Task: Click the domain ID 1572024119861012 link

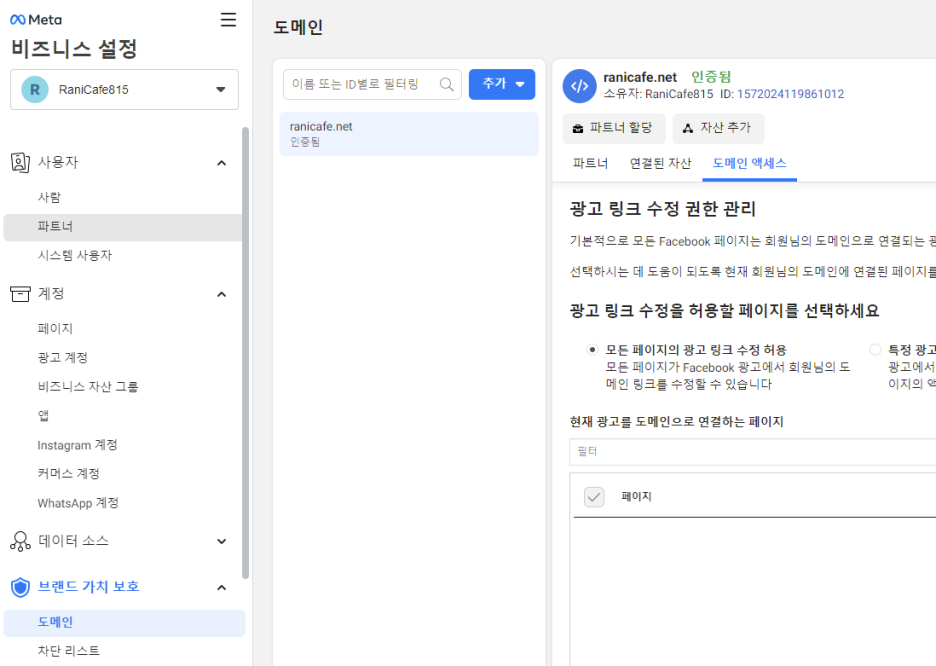Action: pyautogui.click(x=790, y=94)
